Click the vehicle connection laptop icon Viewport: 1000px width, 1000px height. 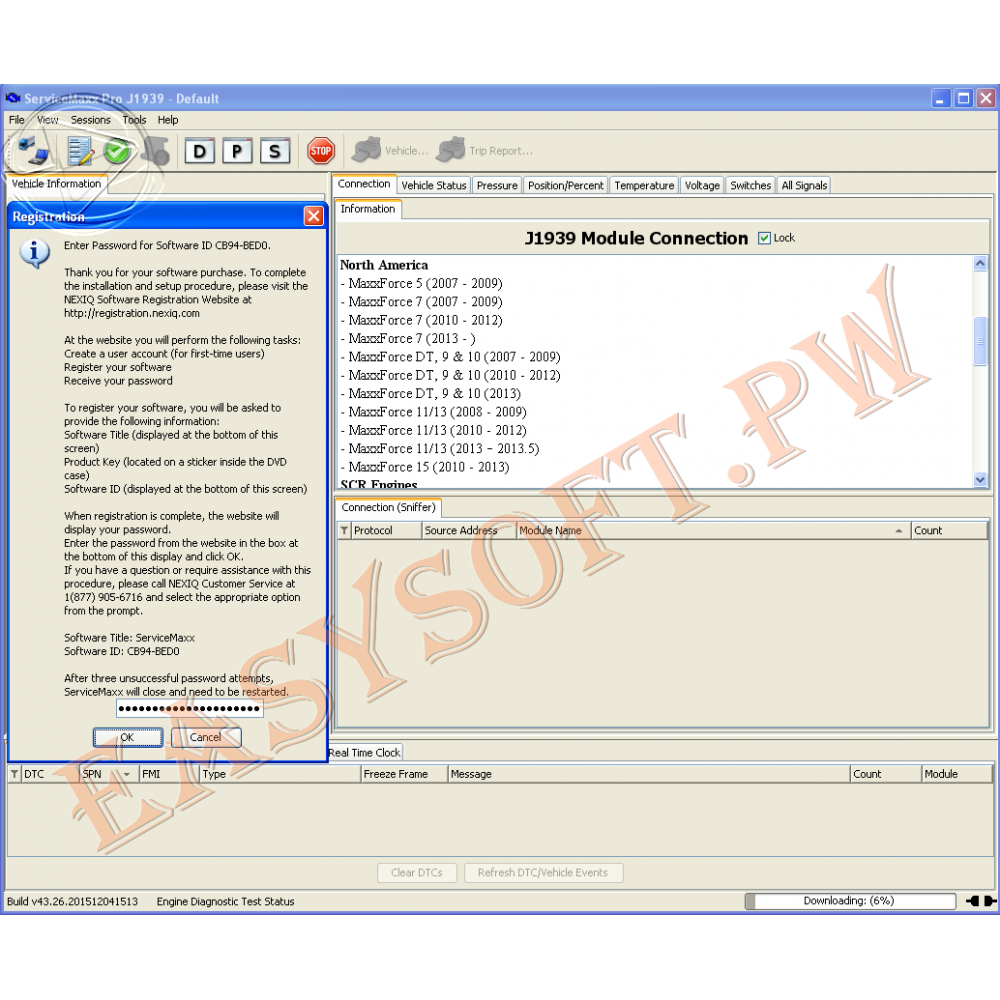(x=33, y=151)
